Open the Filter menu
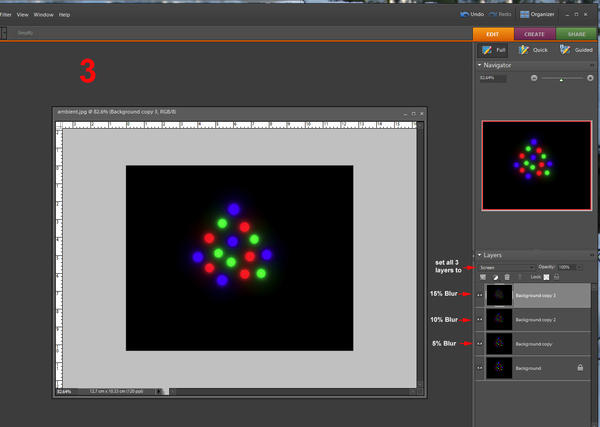Image resolution: width=600 pixels, height=427 pixels. point(5,15)
